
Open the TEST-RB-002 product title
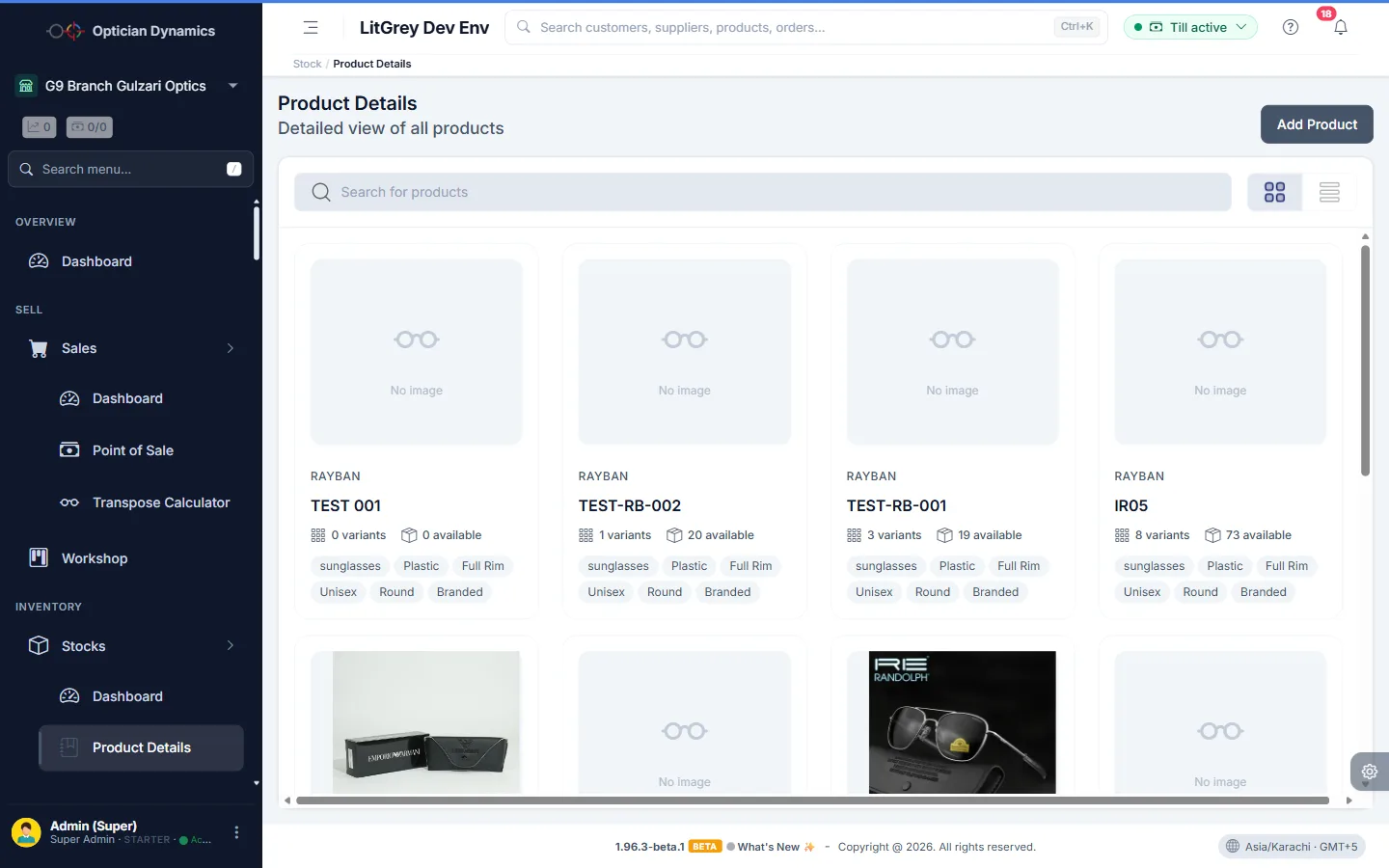(x=630, y=505)
